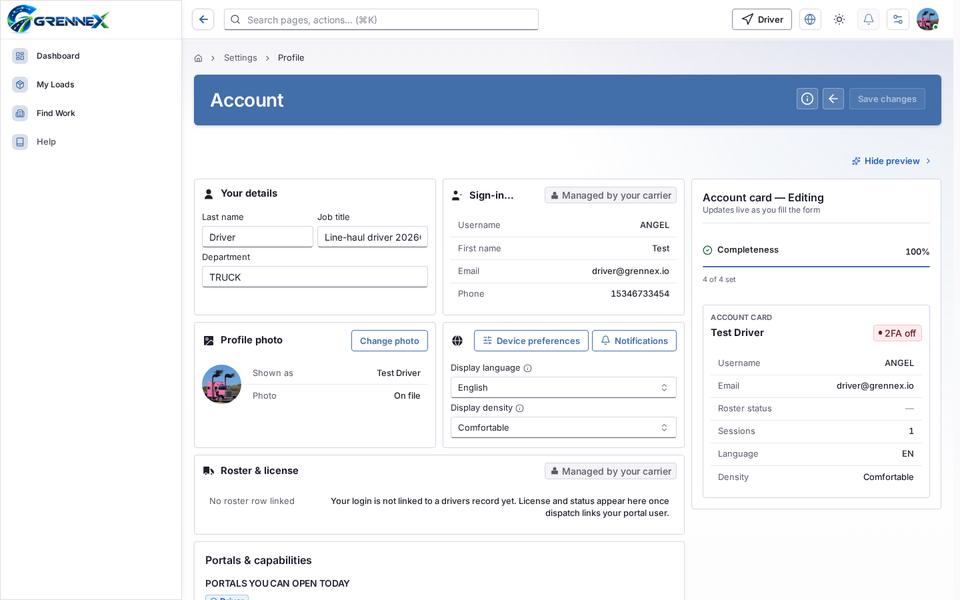
Task: Click the driver@grennex.io email in Sign-in card
Action: (x=630, y=271)
